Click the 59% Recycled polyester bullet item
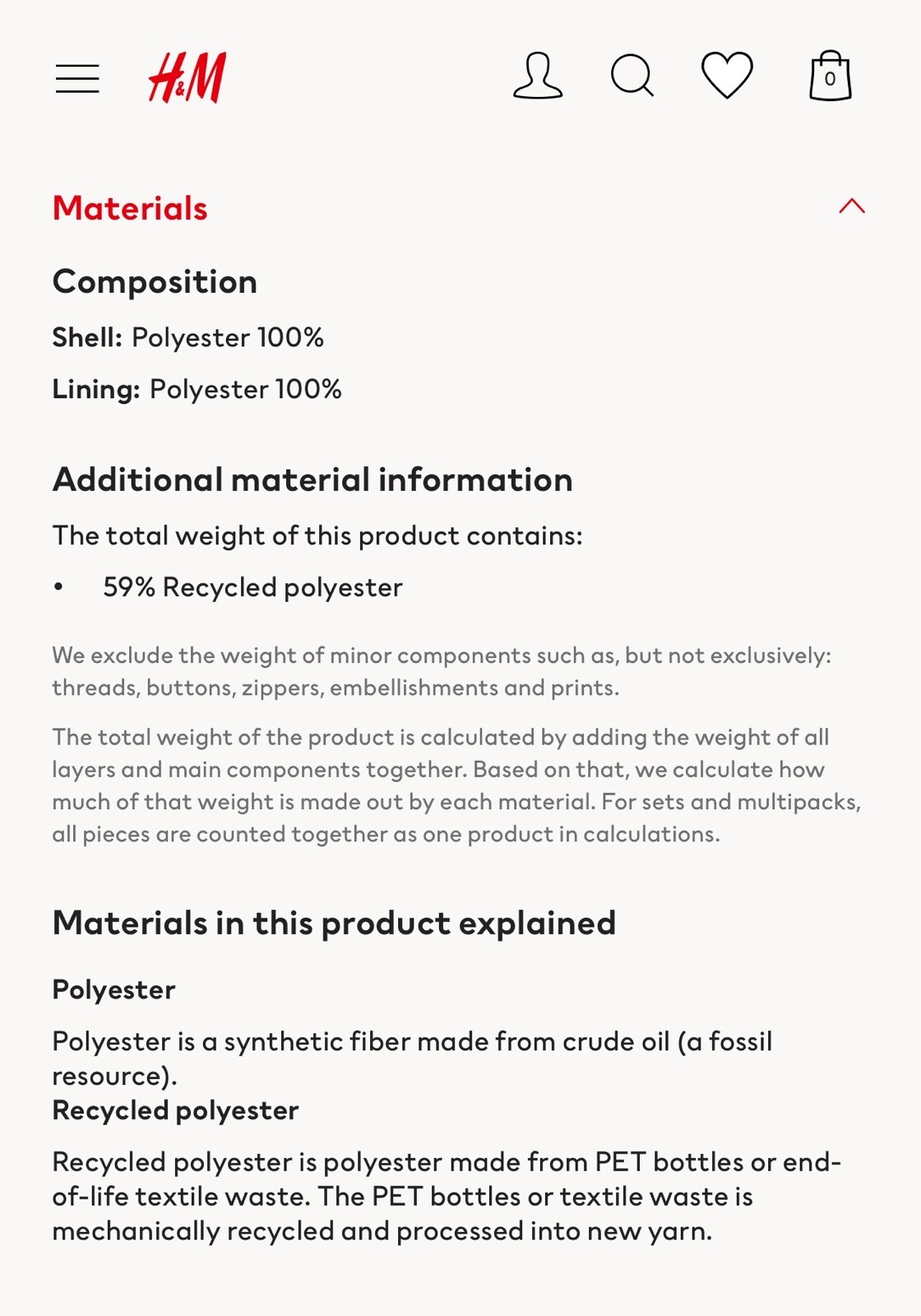This screenshot has width=921, height=1316. pos(252,587)
